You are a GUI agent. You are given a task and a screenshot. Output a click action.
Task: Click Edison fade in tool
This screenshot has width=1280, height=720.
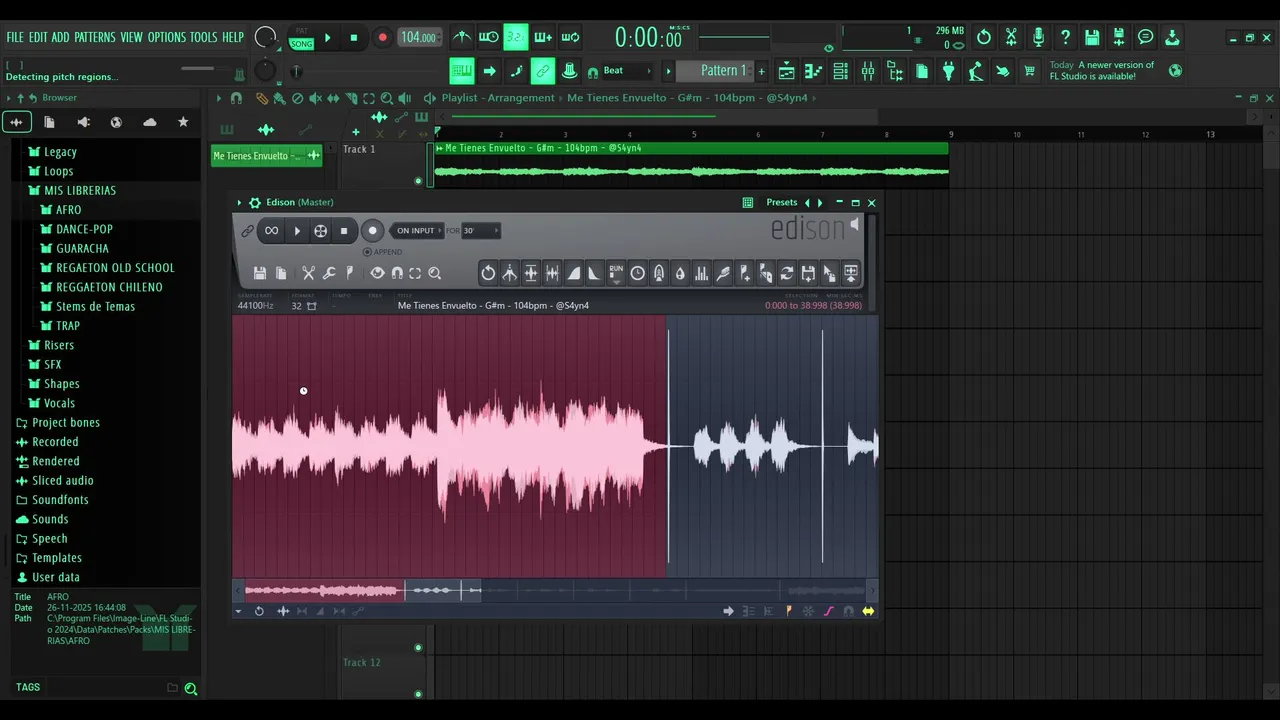pyautogui.click(x=573, y=273)
